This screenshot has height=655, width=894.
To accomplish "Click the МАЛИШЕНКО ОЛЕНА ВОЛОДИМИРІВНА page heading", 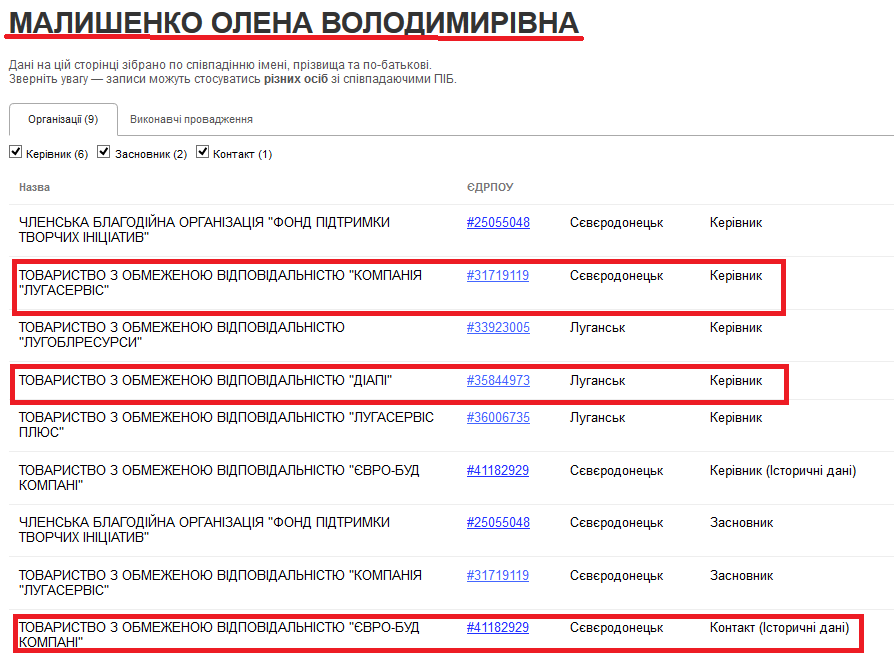I will point(293,23).
